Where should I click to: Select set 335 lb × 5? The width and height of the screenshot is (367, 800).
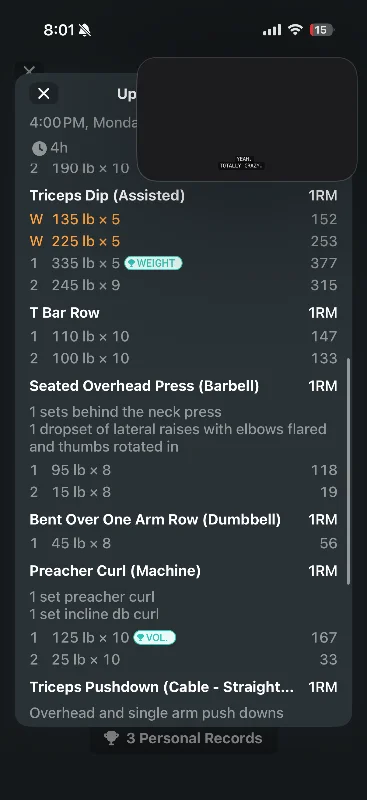pos(183,263)
